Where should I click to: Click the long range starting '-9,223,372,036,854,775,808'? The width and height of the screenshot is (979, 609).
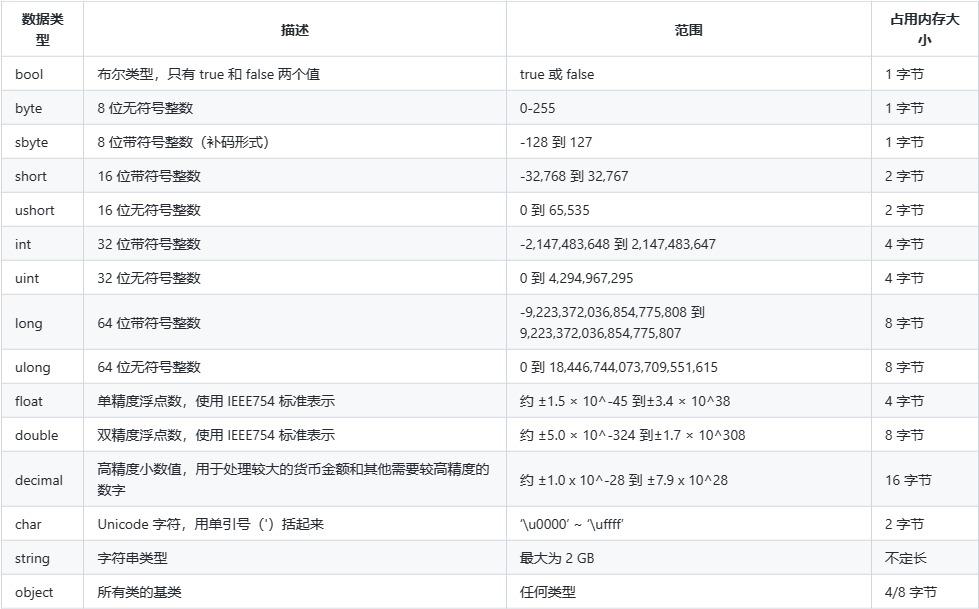pyautogui.click(x=612, y=322)
